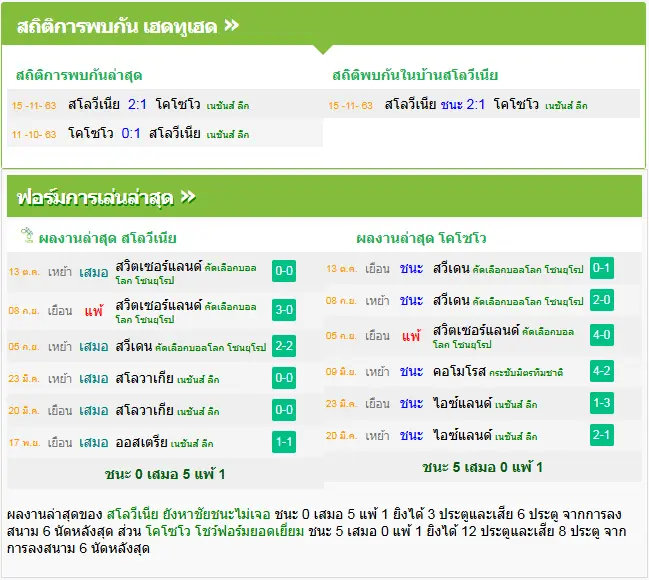Select the สถิติพบกันในบ้านสโลวีเนีย heading
This screenshot has height=580, width=649.
(x=415, y=75)
